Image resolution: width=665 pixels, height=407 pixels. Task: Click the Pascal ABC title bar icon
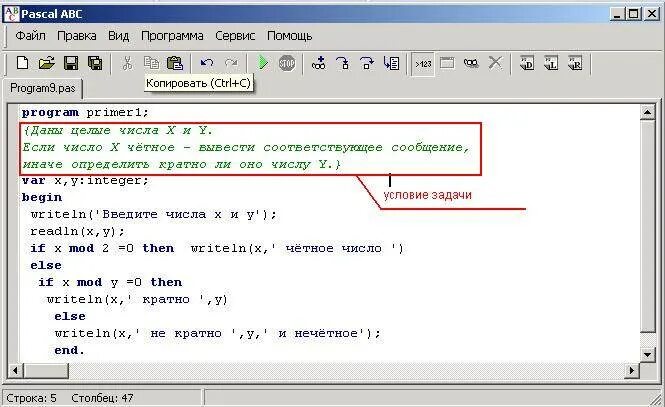coord(11,14)
